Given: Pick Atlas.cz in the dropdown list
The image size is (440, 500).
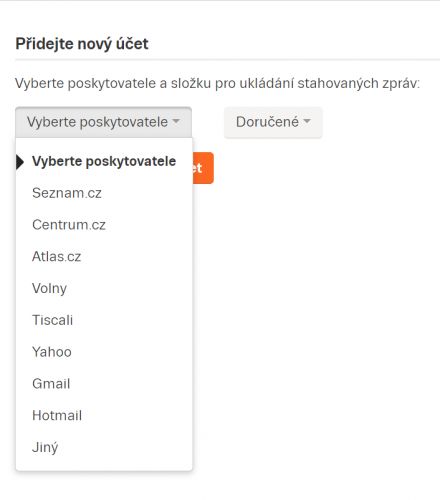Looking at the screenshot, I should click(104, 256).
